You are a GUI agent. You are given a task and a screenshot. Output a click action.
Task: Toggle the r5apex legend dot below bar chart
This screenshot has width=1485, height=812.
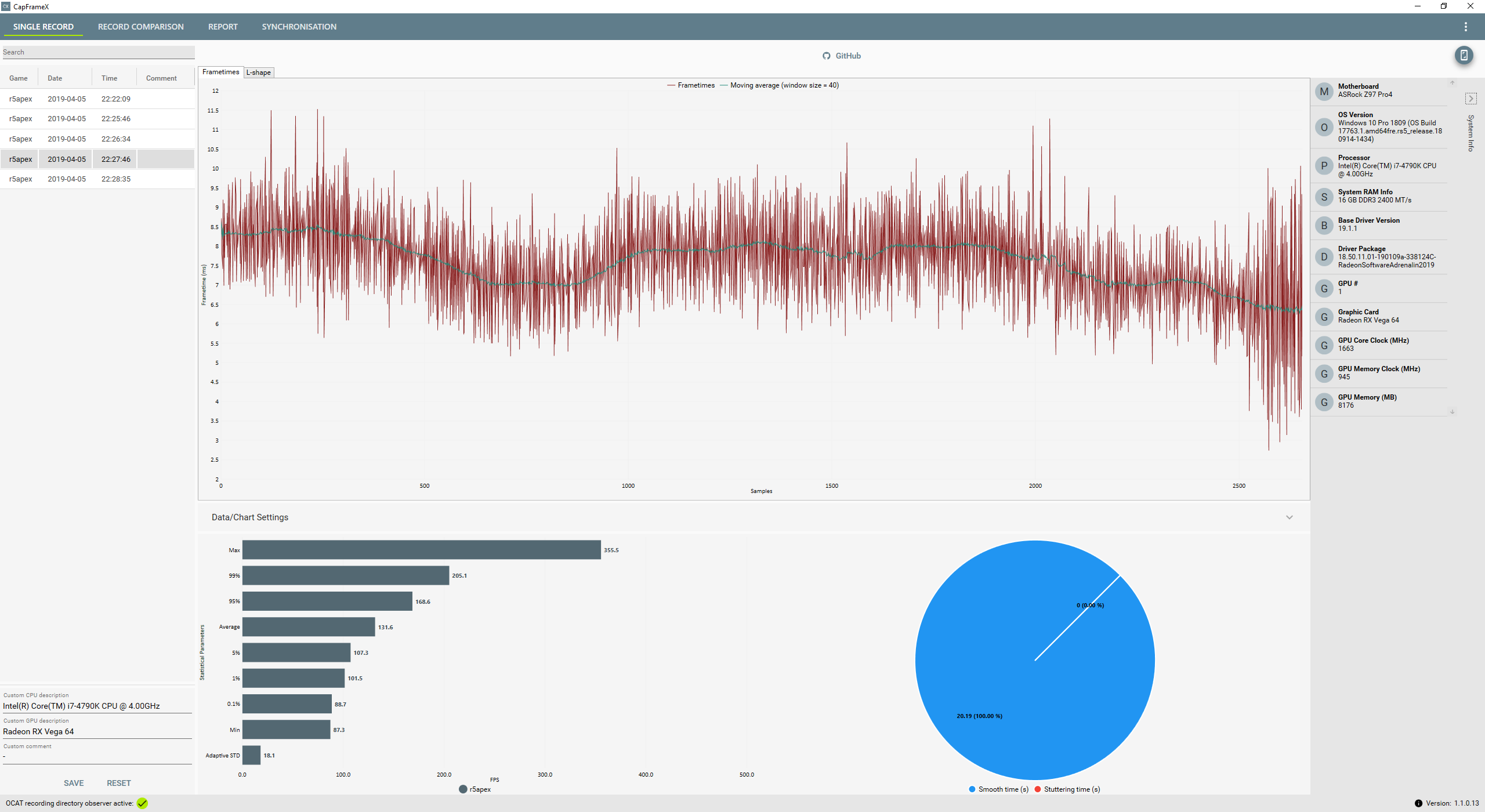tap(463, 789)
